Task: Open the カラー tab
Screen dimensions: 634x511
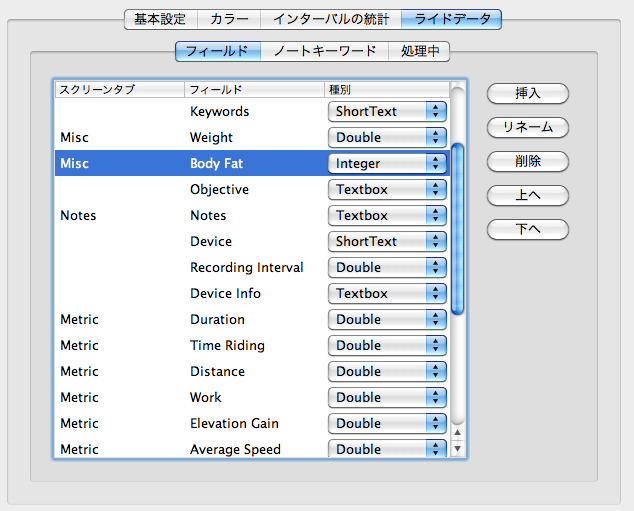Action: click(x=229, y=19)
